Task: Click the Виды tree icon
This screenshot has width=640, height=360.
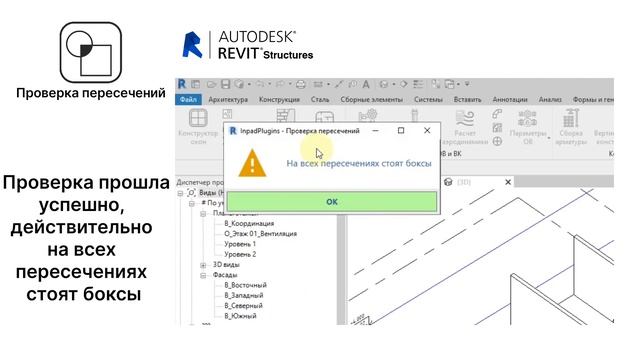Action: click(191, 193)
